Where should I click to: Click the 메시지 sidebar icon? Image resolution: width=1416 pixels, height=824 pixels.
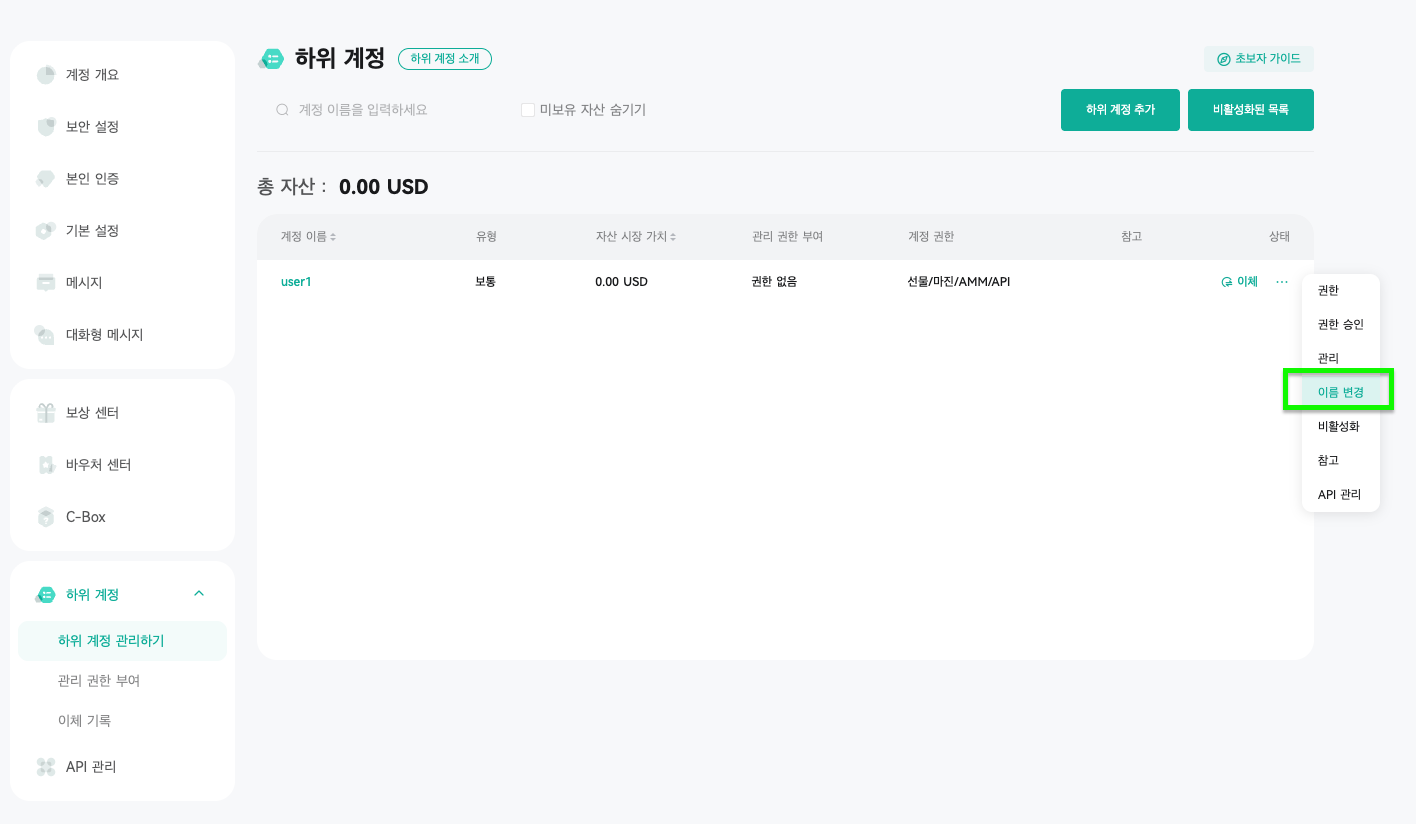[x=45, y=283]
